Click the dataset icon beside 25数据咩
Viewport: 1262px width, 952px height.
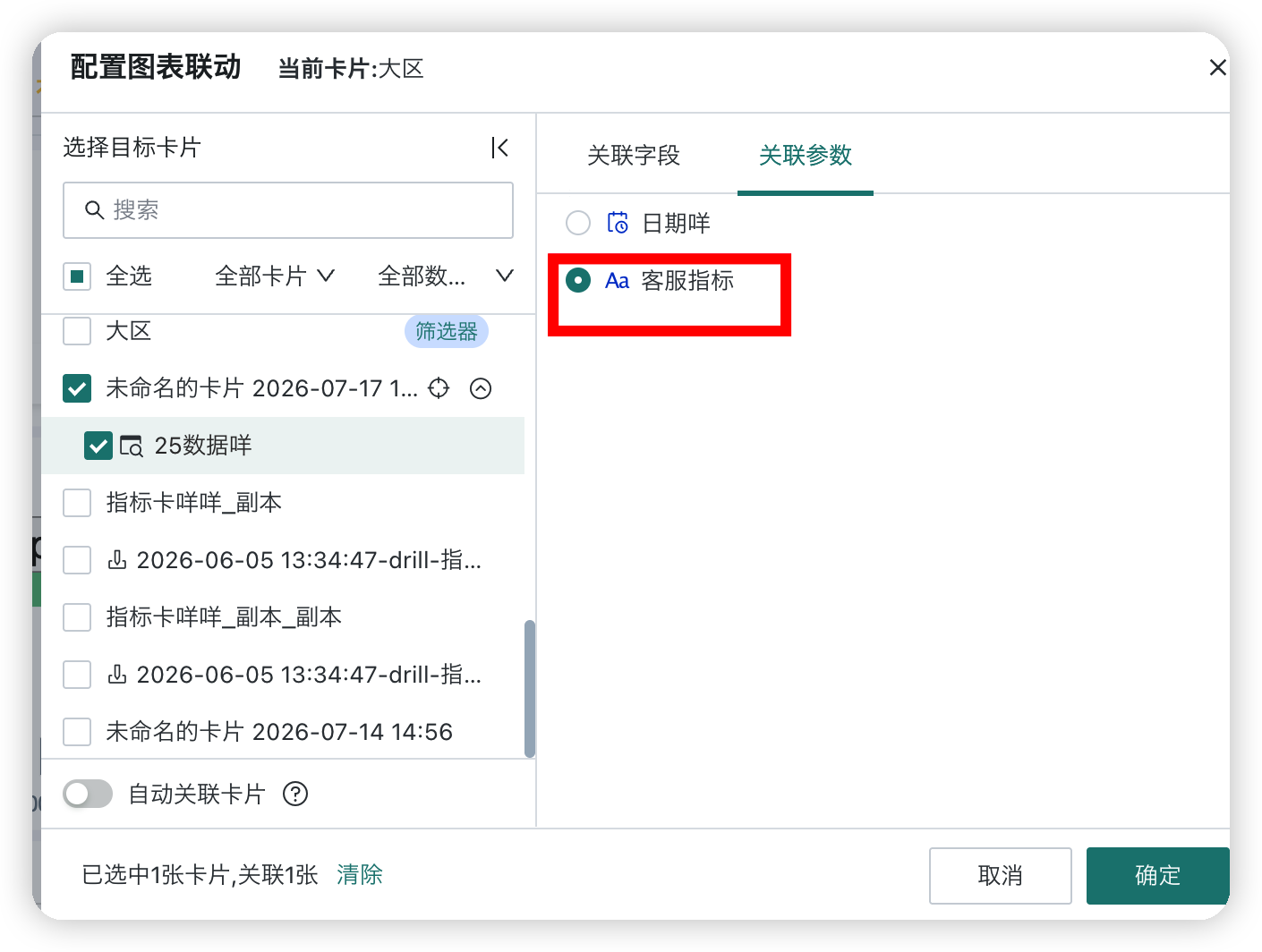(132, 446)
